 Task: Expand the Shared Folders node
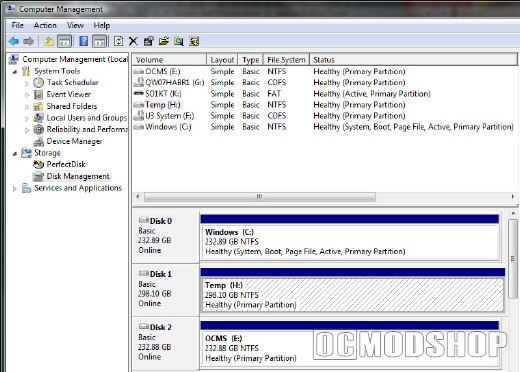tap(27, 107)
